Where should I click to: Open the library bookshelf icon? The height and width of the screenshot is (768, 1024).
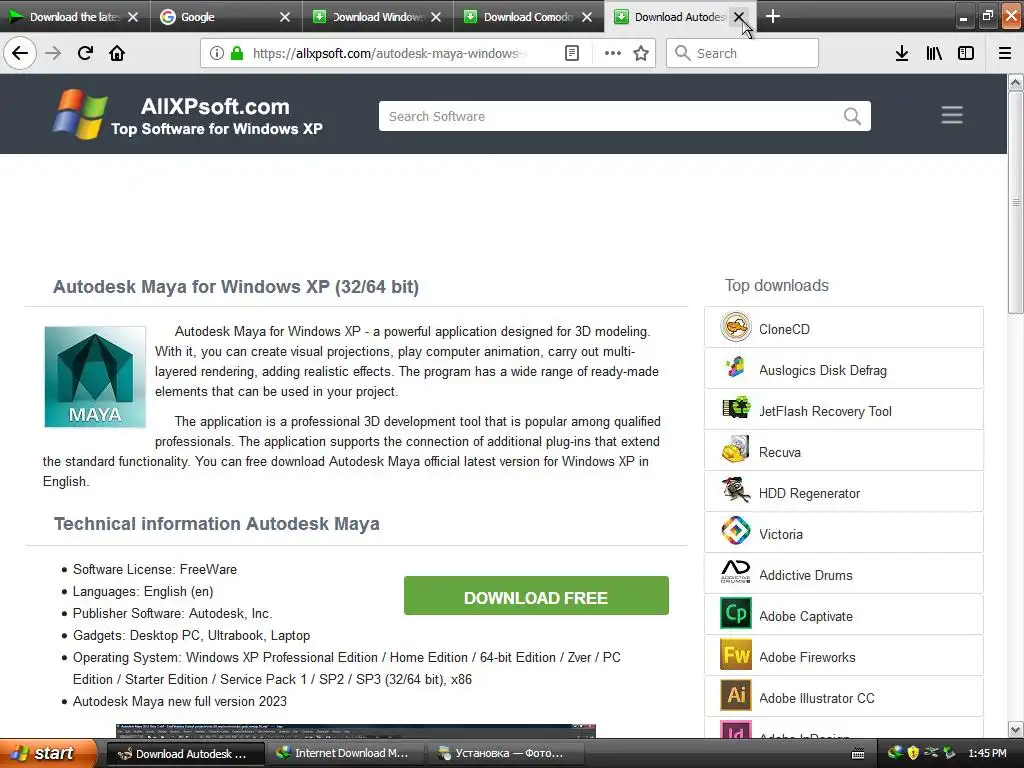pos(934,53)
